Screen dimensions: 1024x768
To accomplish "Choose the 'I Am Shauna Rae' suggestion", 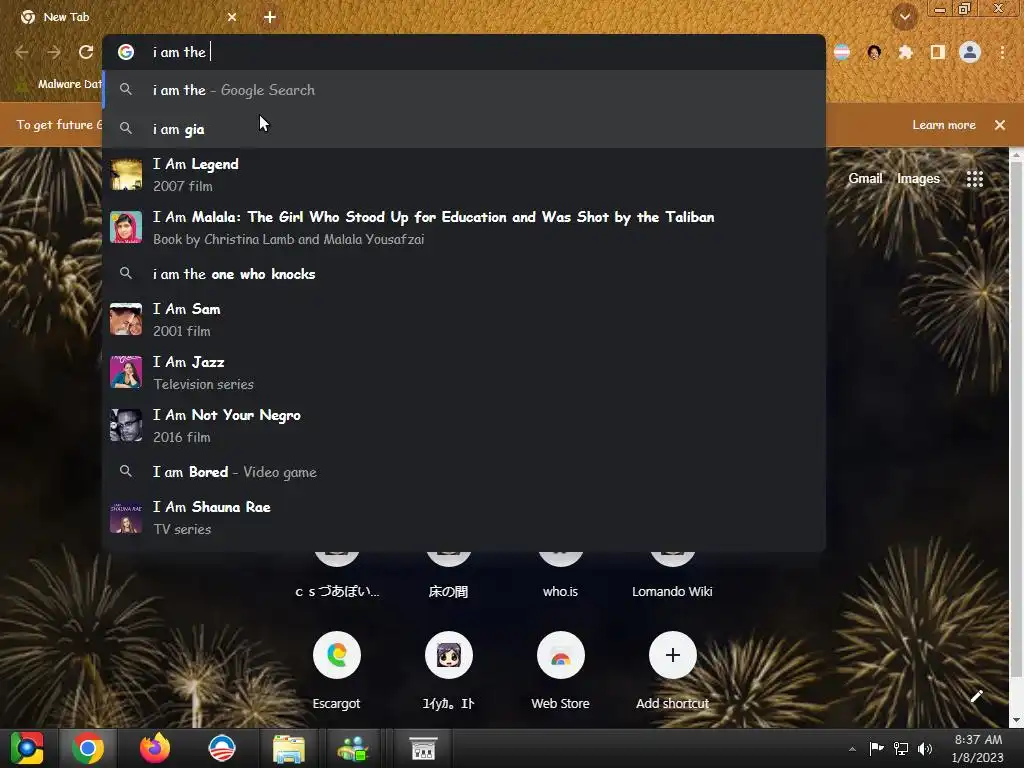I will (x=464, y=517).
